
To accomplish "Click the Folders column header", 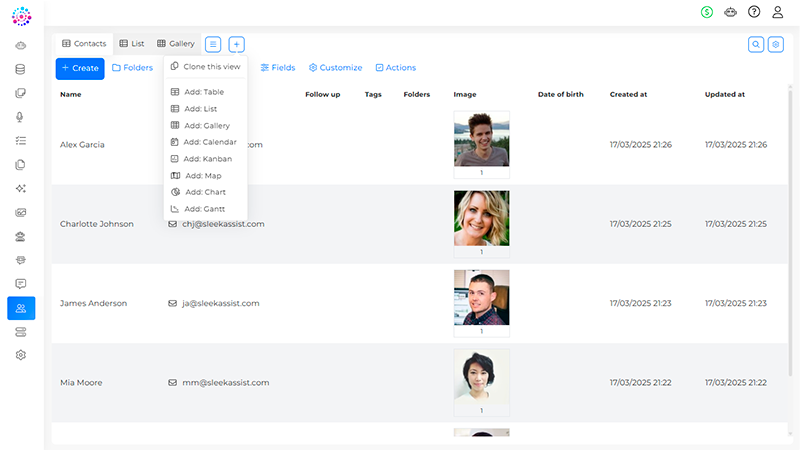I will click(x=417, y=94).
